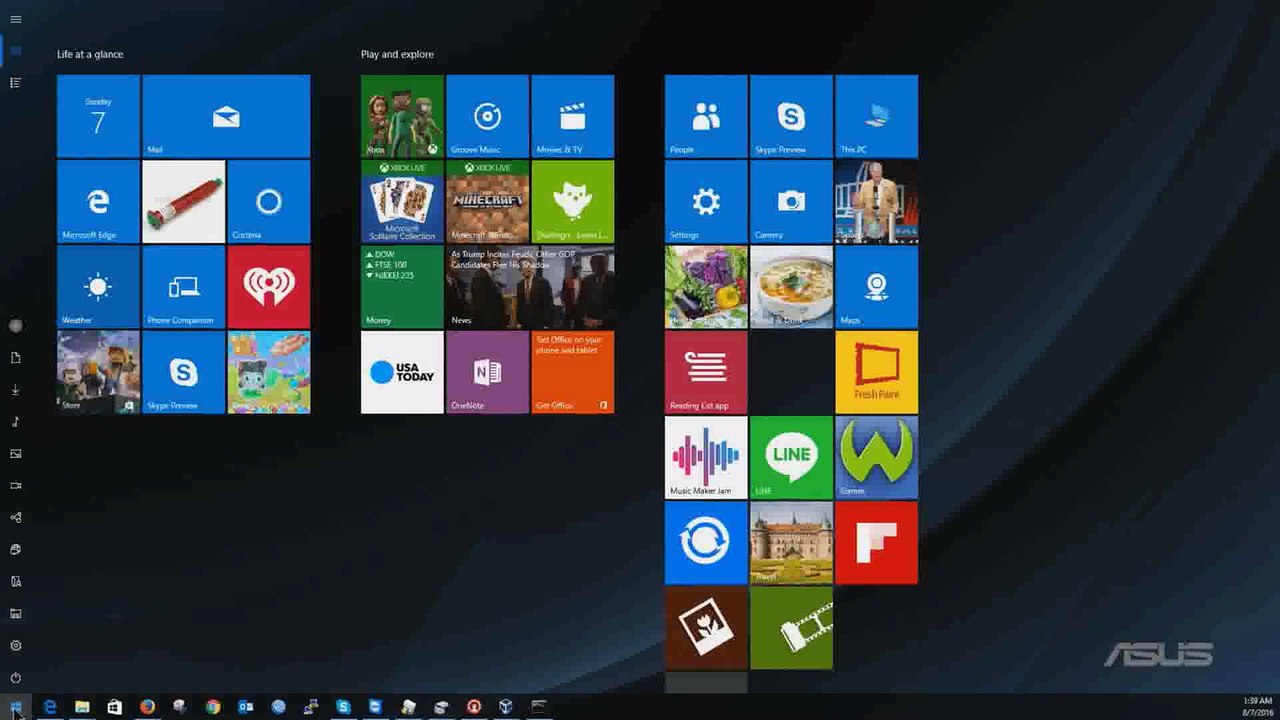Viewport: 1280px width, 720px height.
Task: Launch the Groove Music tile
Action: coord(487,116)
